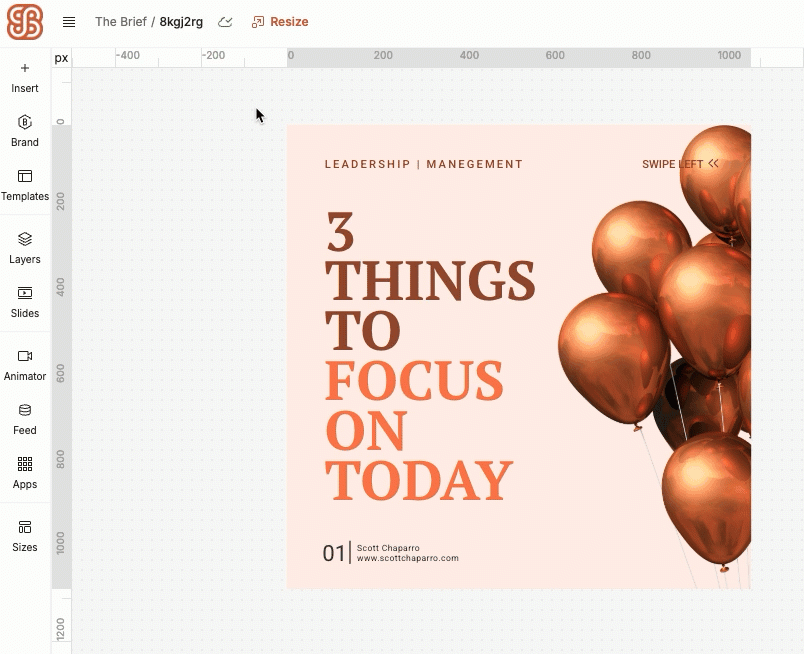Launch the Animator tool
804x654 pixels.
click(25, 365)
